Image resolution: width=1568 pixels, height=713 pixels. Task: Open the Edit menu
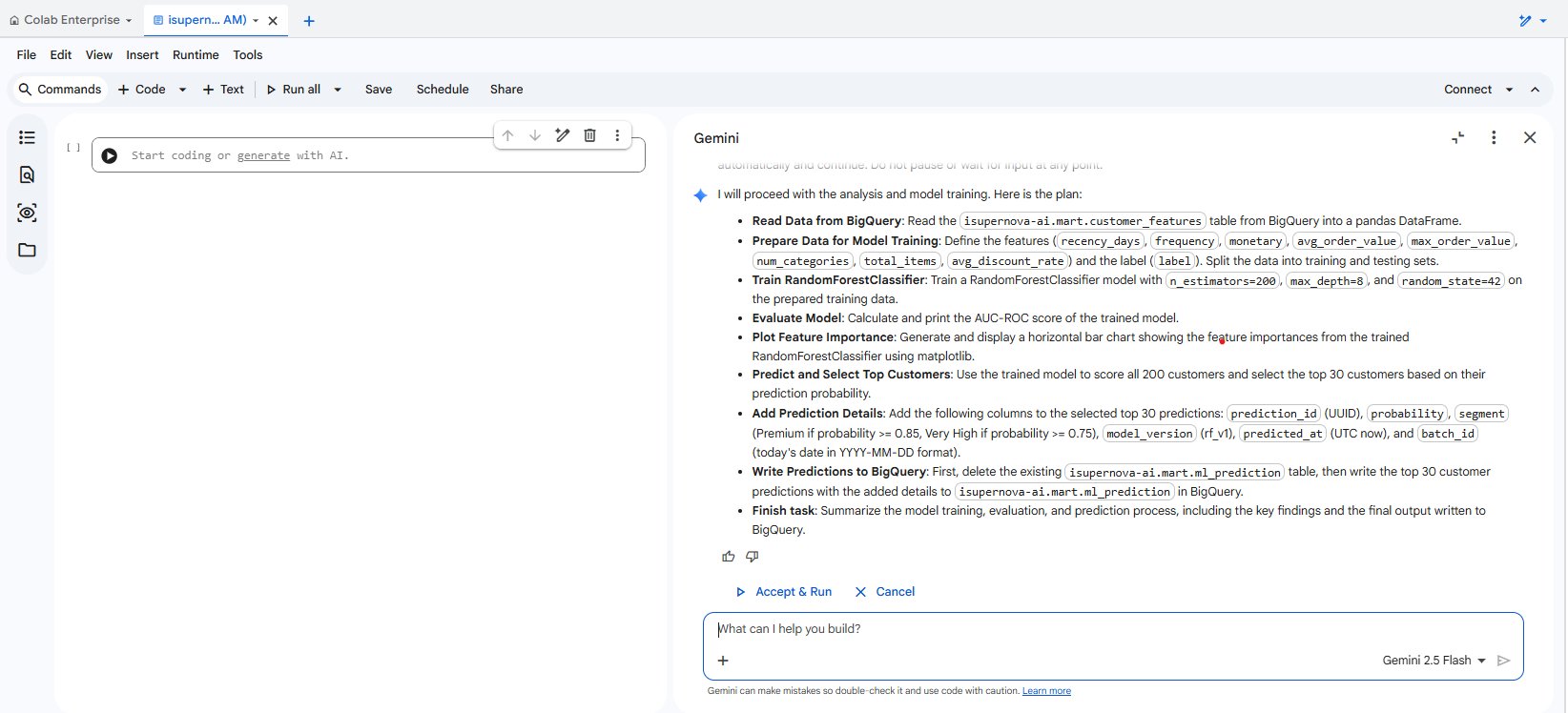pyautogui.click(x=61, y=55)
